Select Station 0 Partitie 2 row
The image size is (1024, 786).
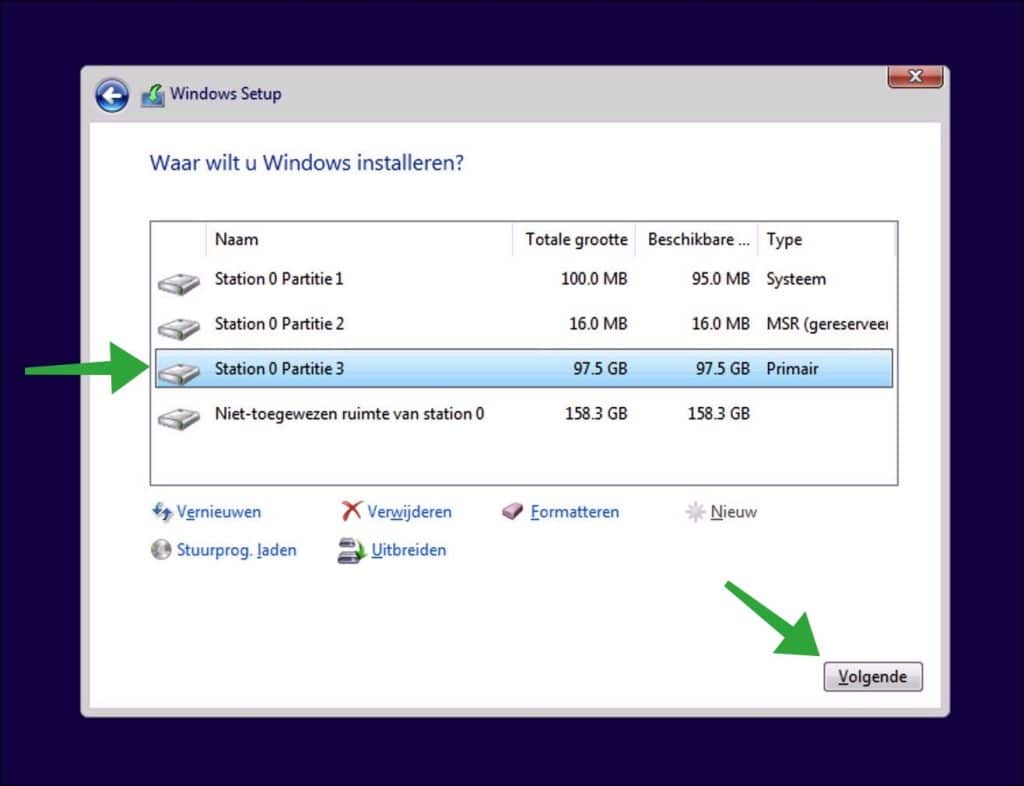pyautogui.click(x=524, y=324)
